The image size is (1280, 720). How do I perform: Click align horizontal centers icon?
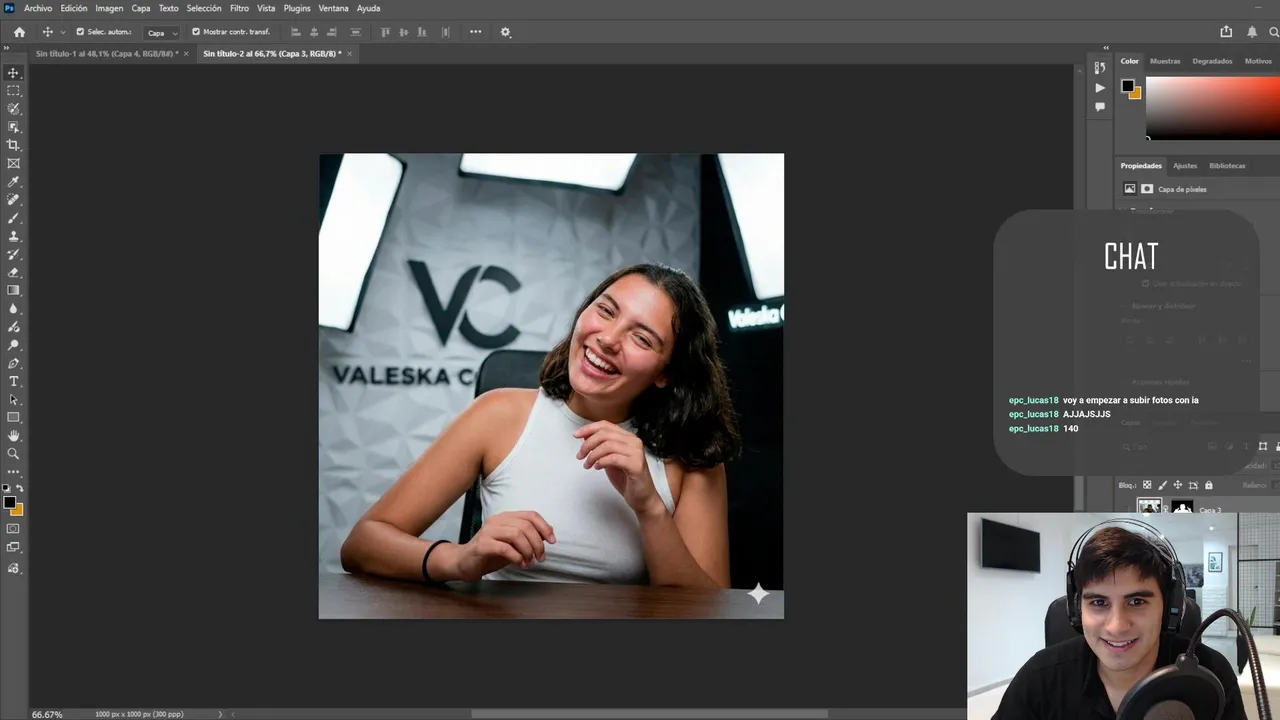pyautogui.click(x=314, y=32)
